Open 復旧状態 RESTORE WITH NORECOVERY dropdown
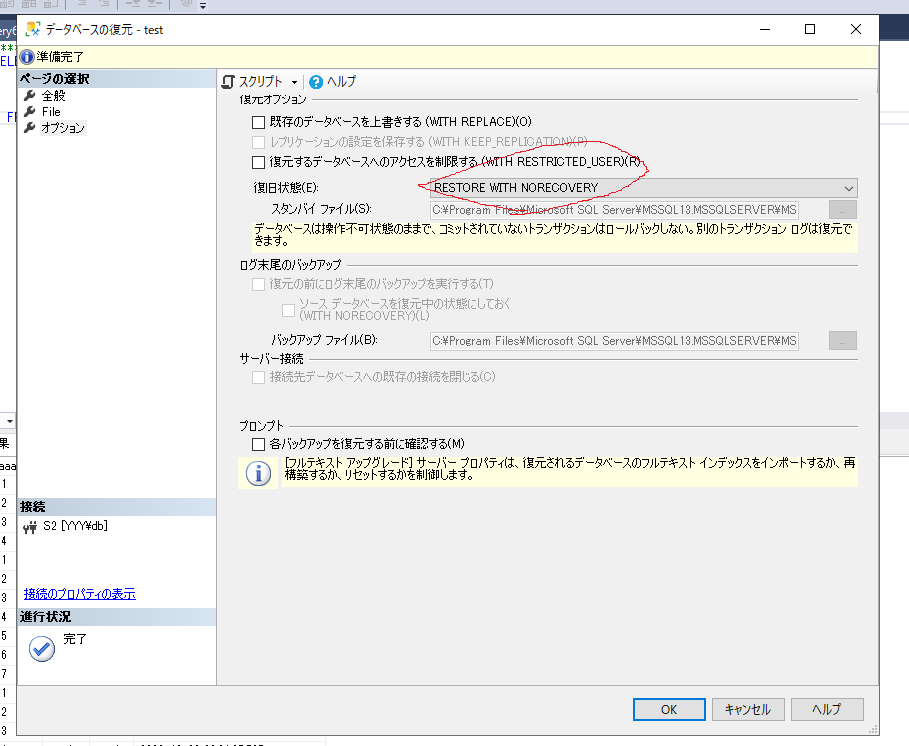The width and height of the screenshot is (909, 746). pyautogui.click(x=643, y=188)
